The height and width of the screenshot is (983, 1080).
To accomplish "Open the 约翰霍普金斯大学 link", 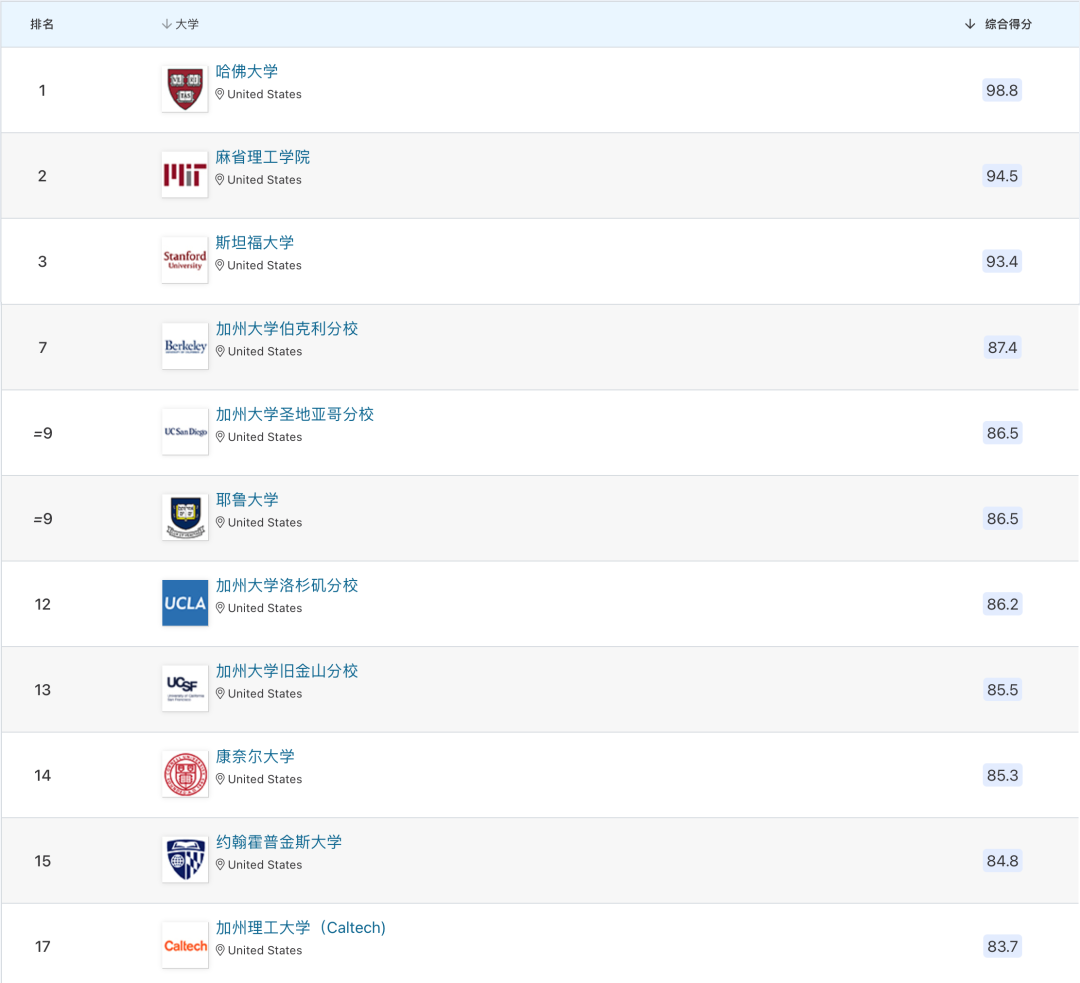I will click(x=279, y=842).
